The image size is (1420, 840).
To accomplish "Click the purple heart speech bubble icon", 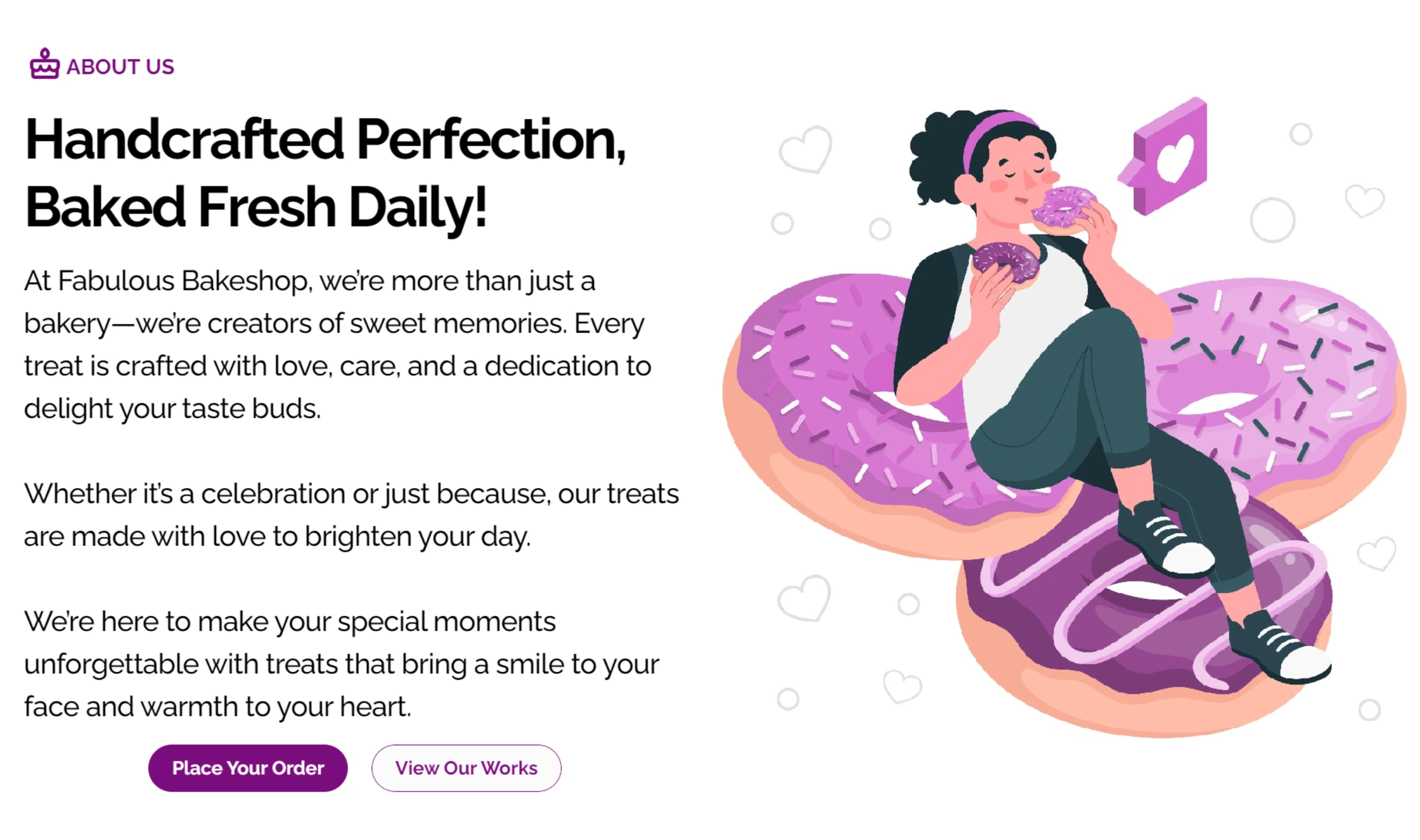I will click(x=1164, y=157).
